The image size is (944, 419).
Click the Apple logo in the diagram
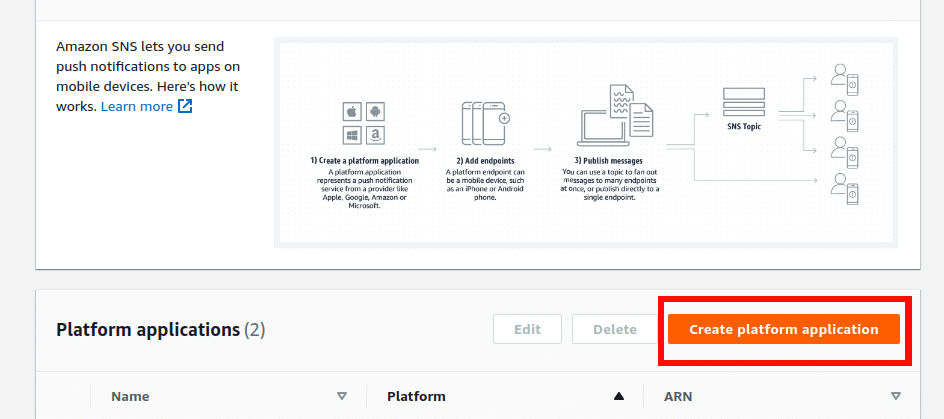[x=351, y=111]
